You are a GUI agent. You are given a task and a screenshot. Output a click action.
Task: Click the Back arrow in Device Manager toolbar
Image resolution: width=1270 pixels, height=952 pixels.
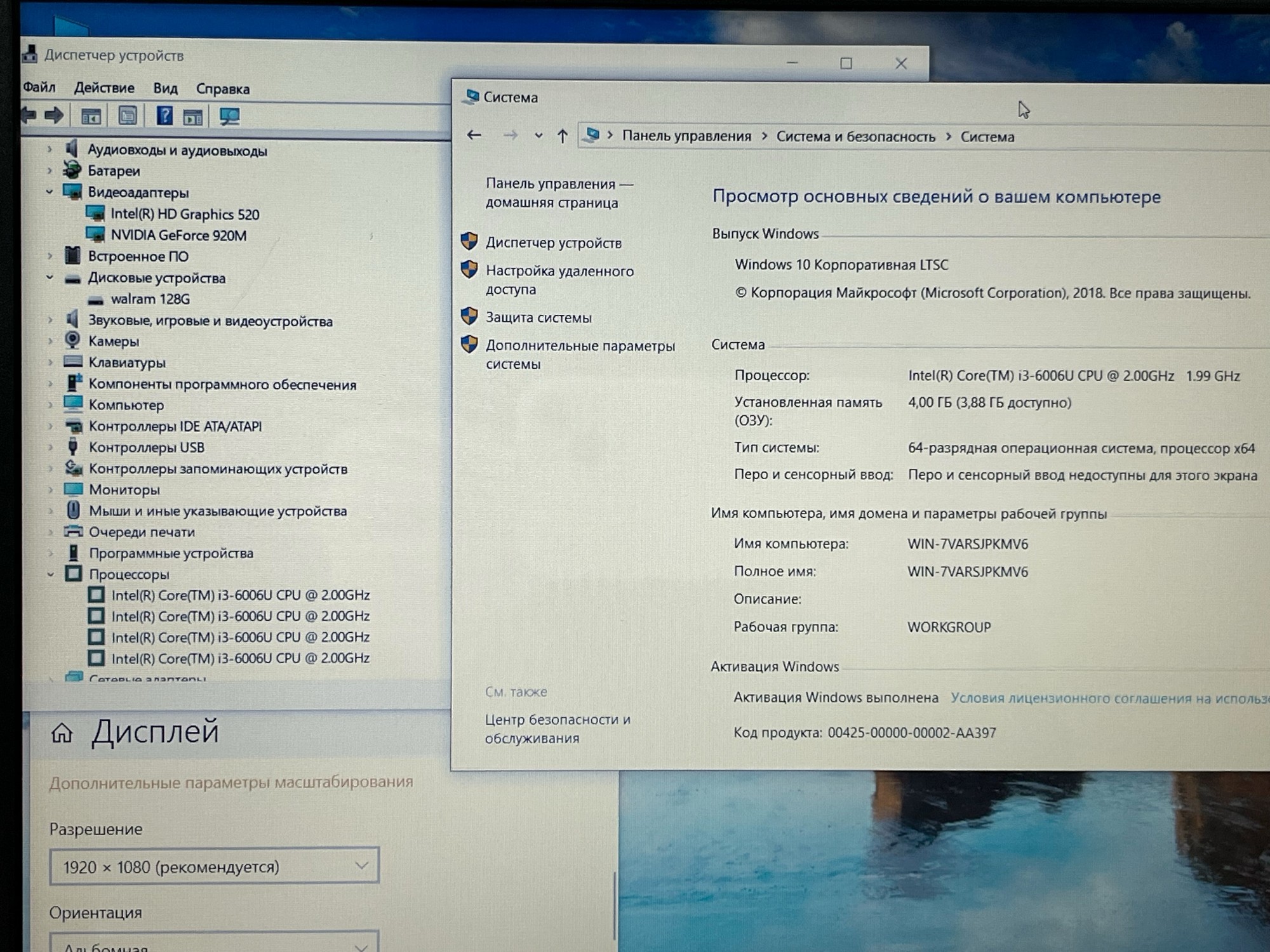(29, 116)
